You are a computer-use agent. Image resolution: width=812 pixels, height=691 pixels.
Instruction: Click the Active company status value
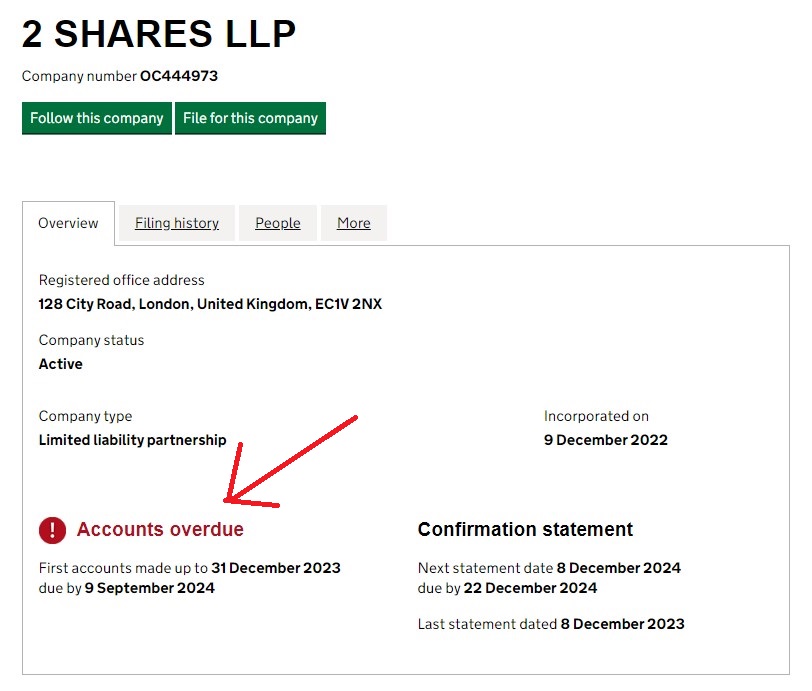point(61,364)
